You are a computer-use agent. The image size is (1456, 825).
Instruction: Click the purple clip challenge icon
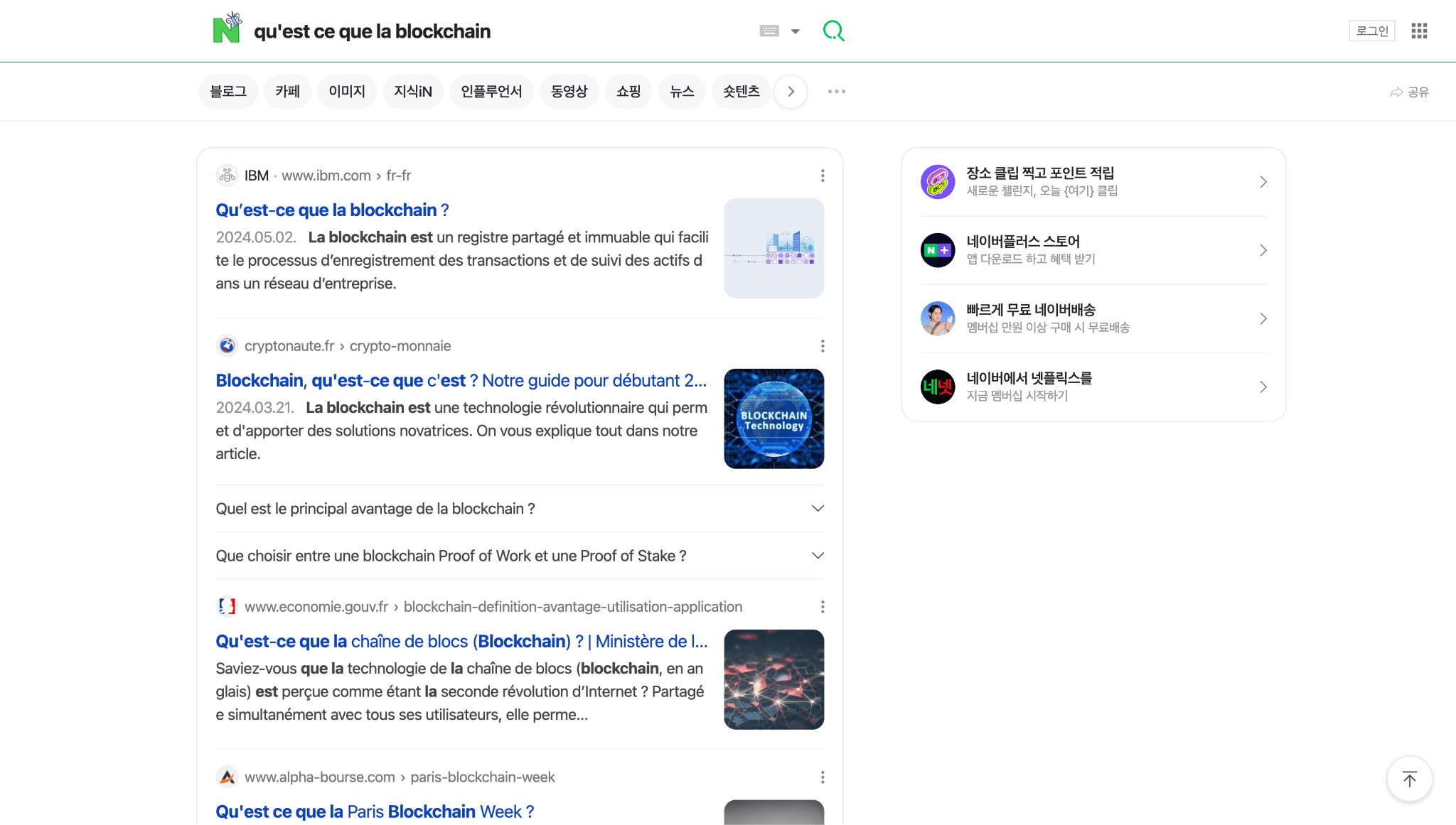938,182
